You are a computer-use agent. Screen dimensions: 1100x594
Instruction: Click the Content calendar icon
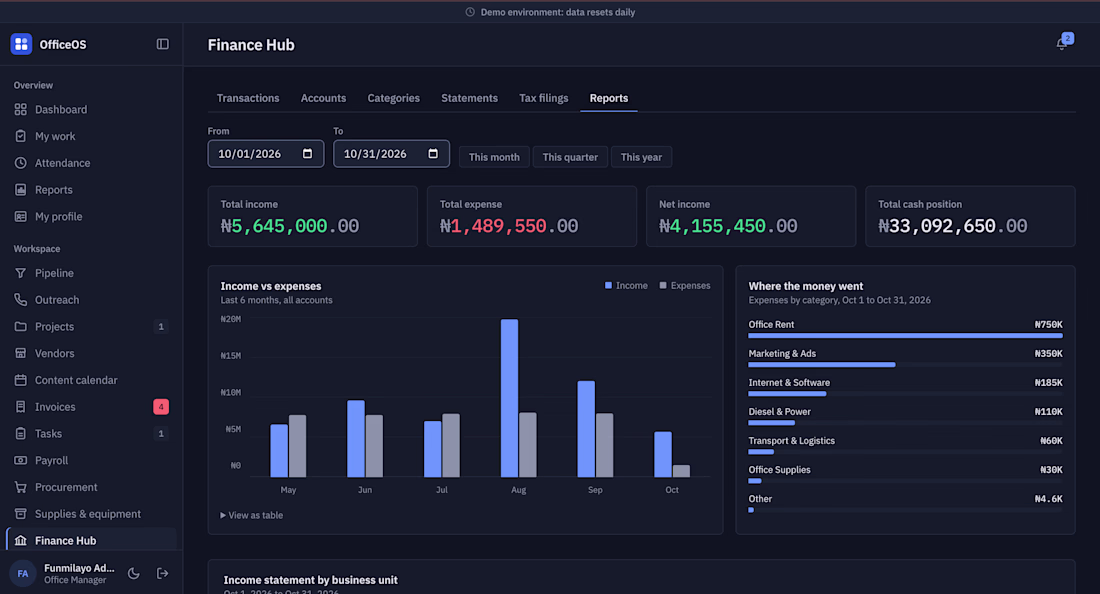tap(20, 380)
